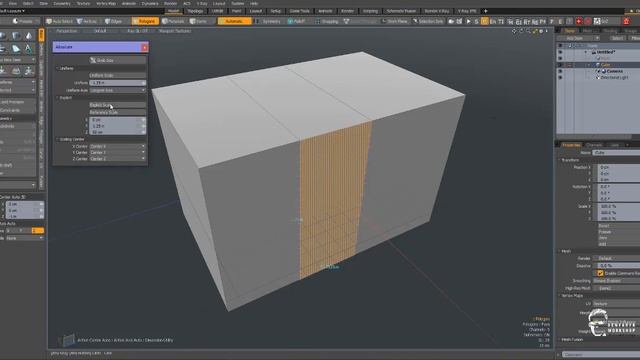The width and height of the screenshot is (640, 360).
Task: Adjust the Dissolve percentage slider
Action: 618,266
